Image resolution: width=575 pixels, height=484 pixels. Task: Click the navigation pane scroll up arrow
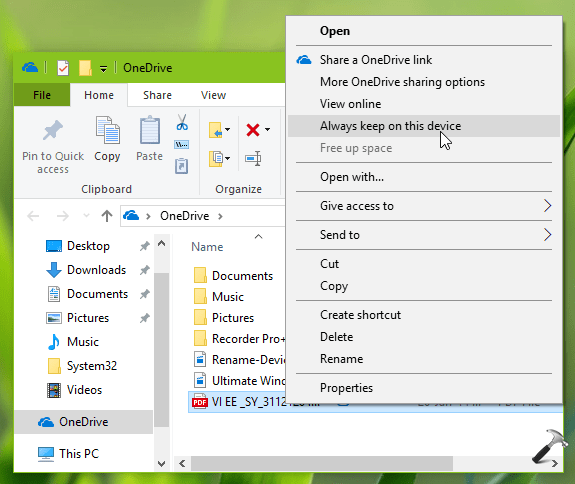pos(161,243)
